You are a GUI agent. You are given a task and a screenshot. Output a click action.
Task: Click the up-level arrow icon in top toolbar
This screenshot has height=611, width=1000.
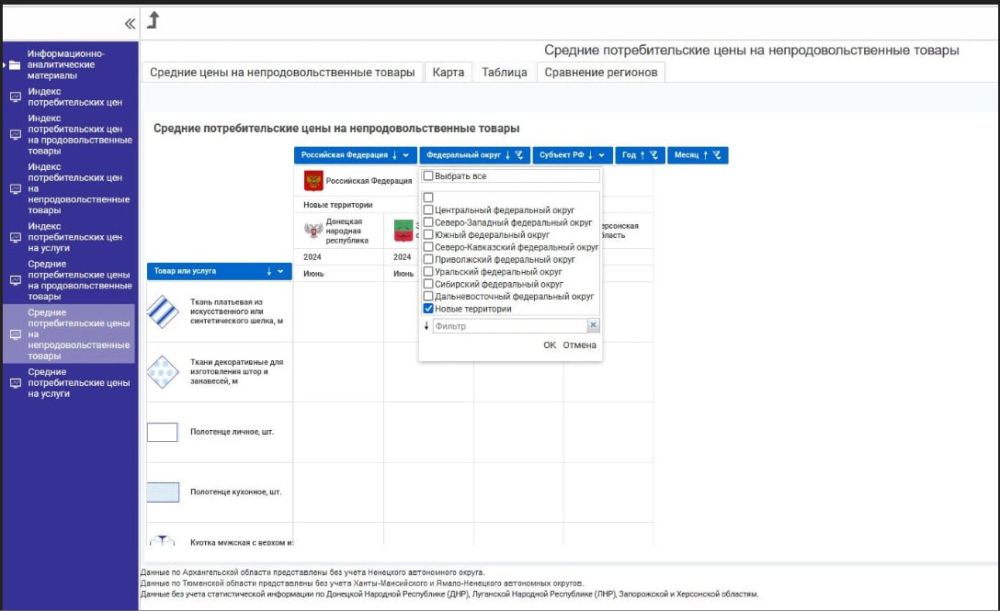click(x=153, y=21)
